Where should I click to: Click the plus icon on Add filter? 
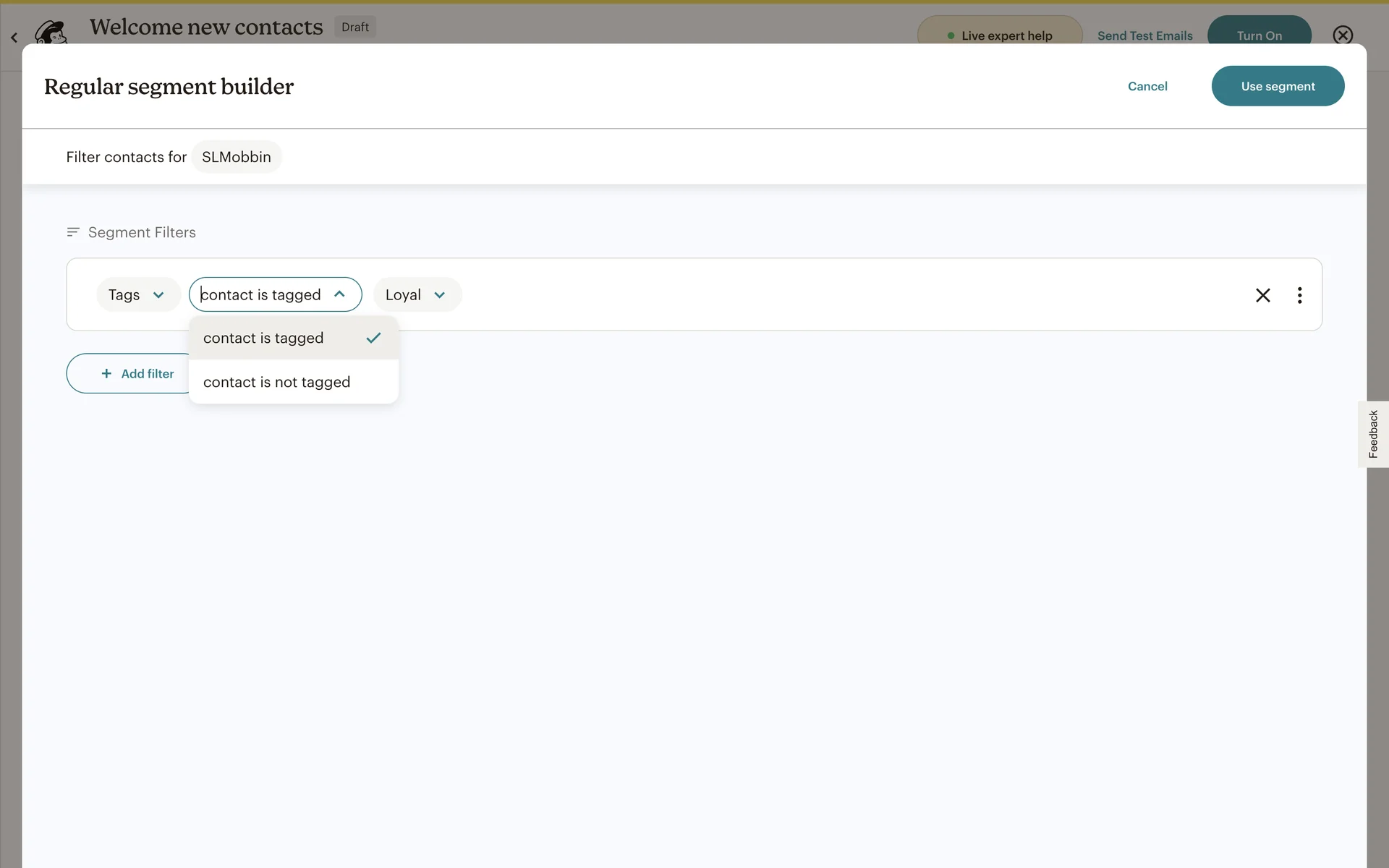click(106, 373)
